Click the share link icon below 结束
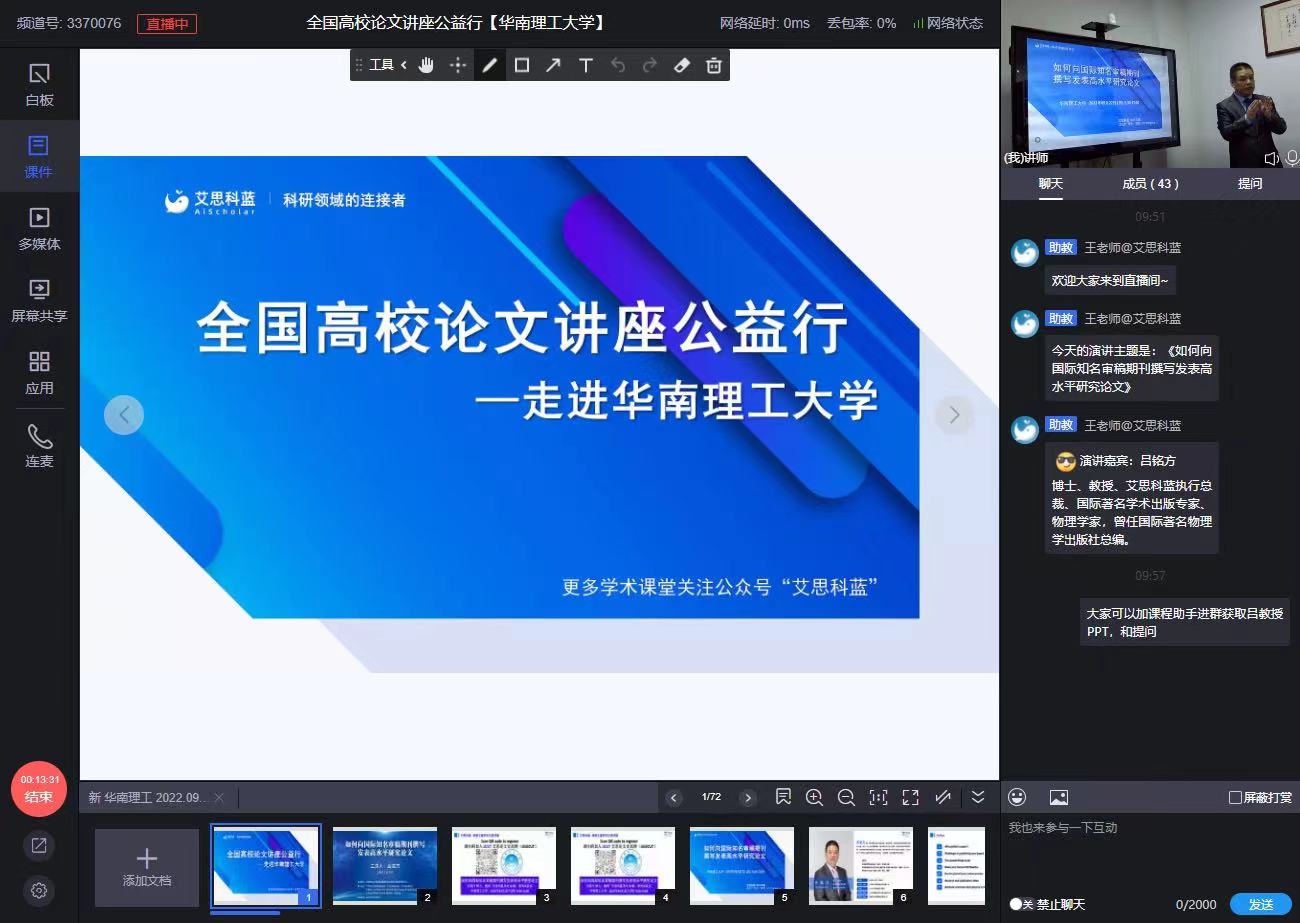This screenshot has width=1300, height=923. [39, 845]
